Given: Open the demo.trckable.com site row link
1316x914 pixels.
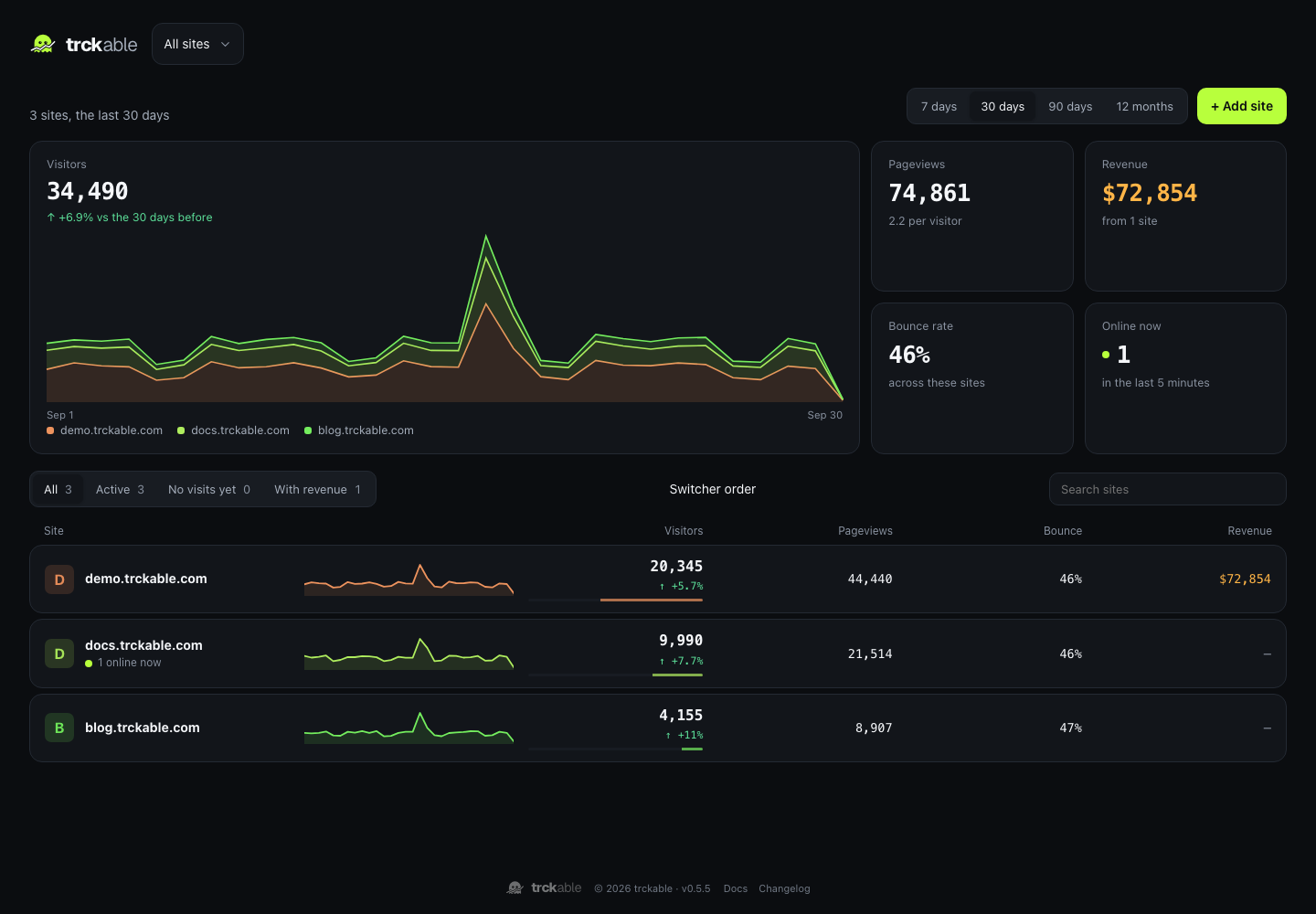Looking at the screenshot, I should [x=146, y=579].
